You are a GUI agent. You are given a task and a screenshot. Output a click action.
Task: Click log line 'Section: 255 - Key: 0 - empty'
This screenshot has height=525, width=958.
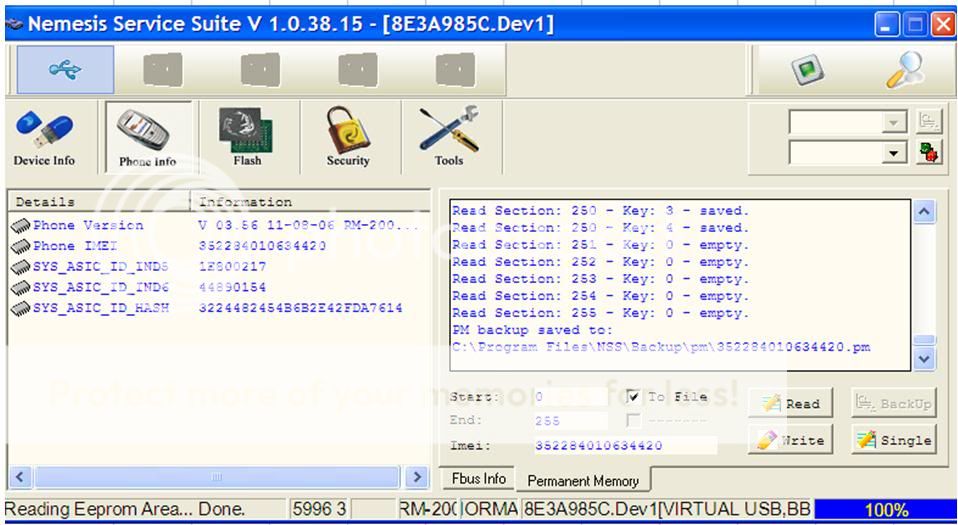tap(600, 314)
